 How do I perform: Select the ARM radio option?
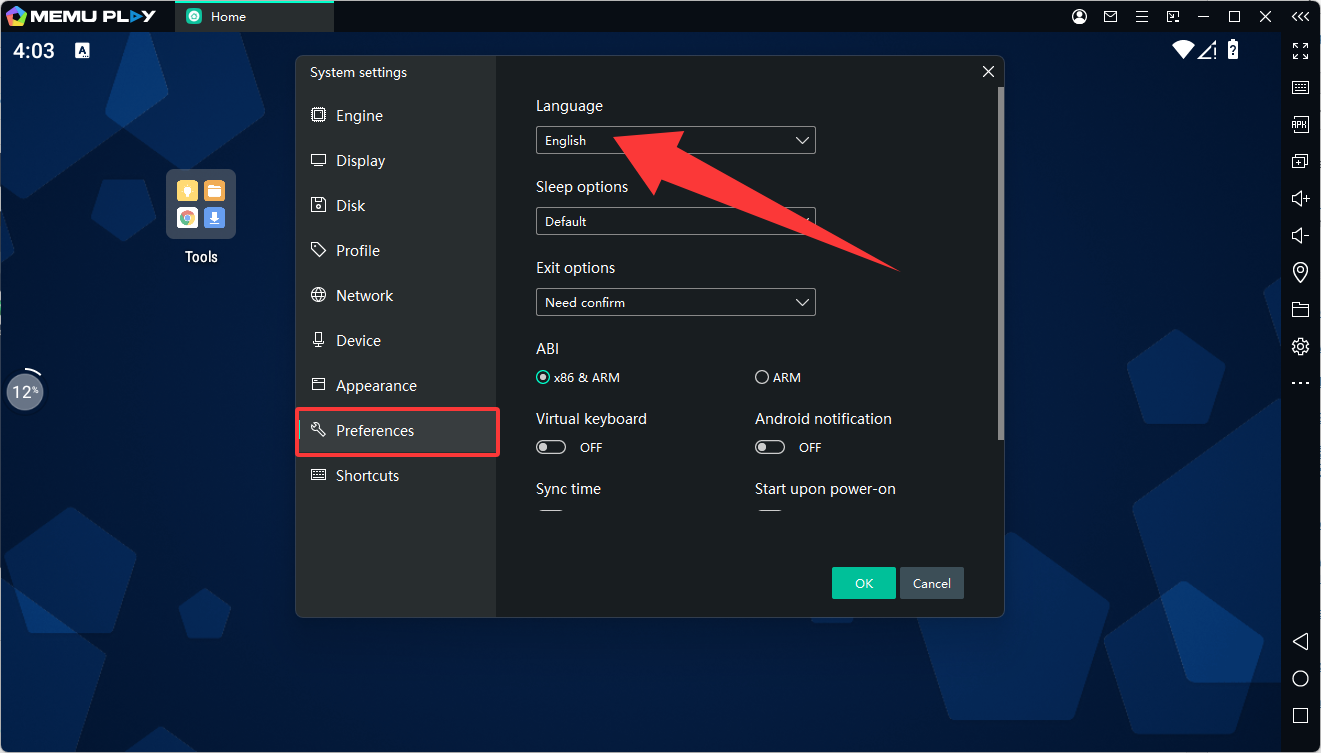pyautogui.click(x=762, y=378)
